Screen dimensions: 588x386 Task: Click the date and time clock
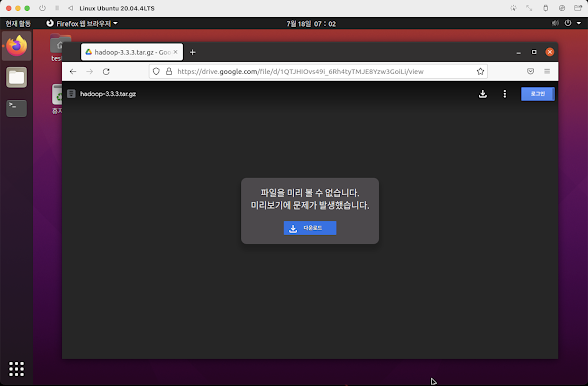(x=311, y=24)
